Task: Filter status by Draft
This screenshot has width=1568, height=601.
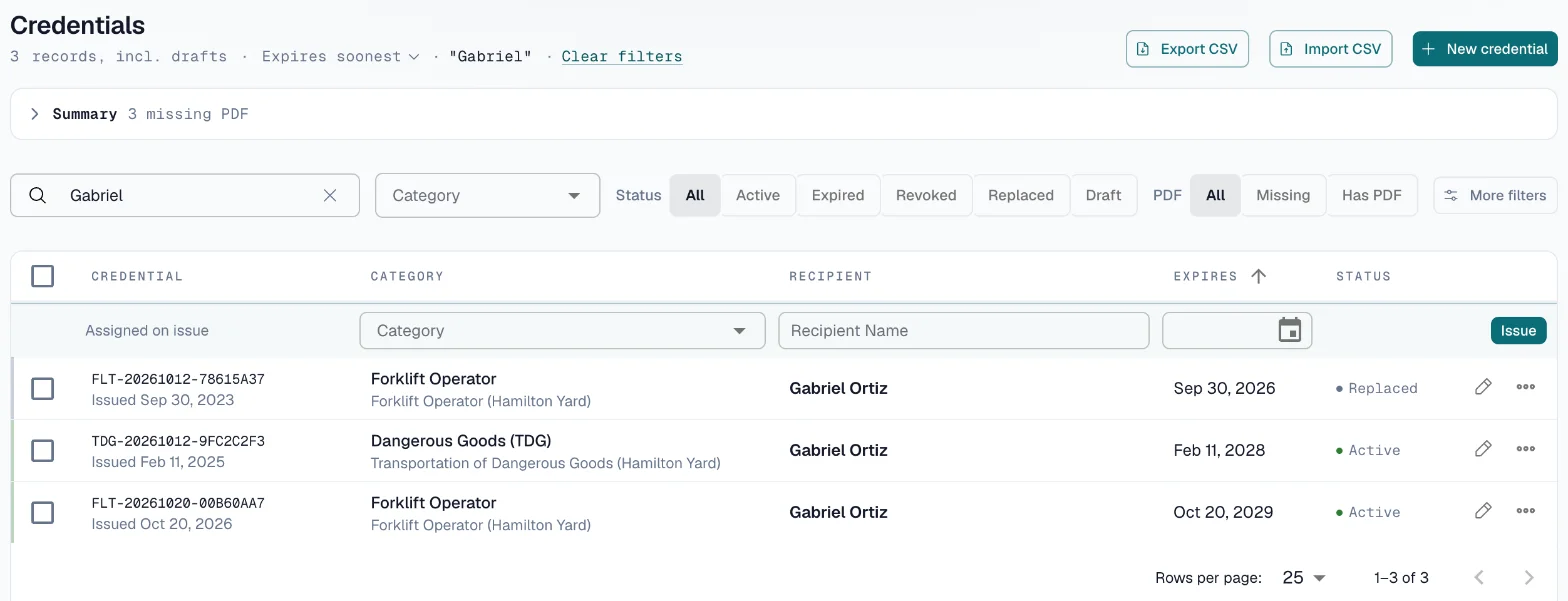Action: (1103, 195)
